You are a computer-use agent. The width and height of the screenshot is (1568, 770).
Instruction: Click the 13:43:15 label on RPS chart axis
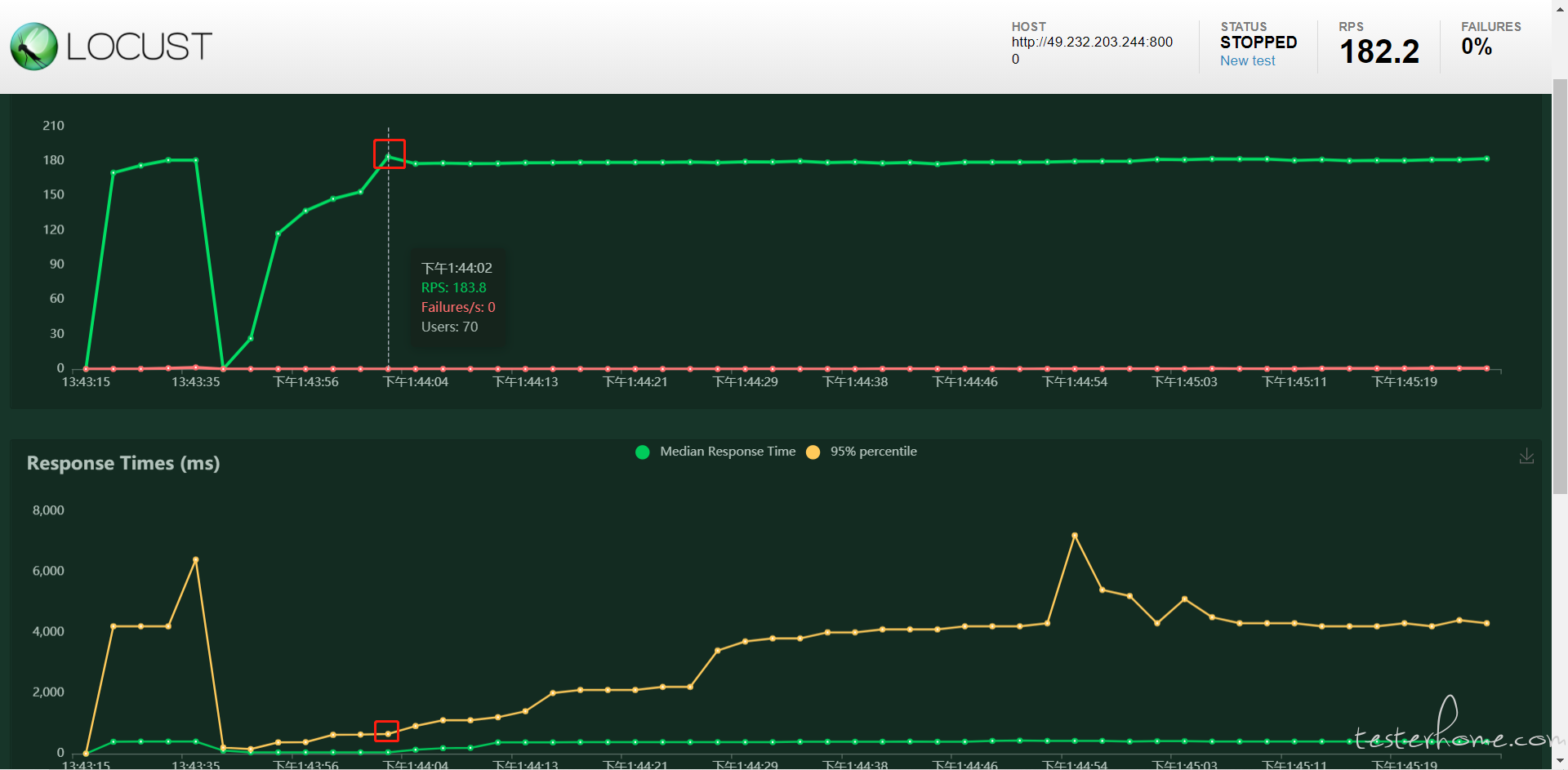[86, 382]
